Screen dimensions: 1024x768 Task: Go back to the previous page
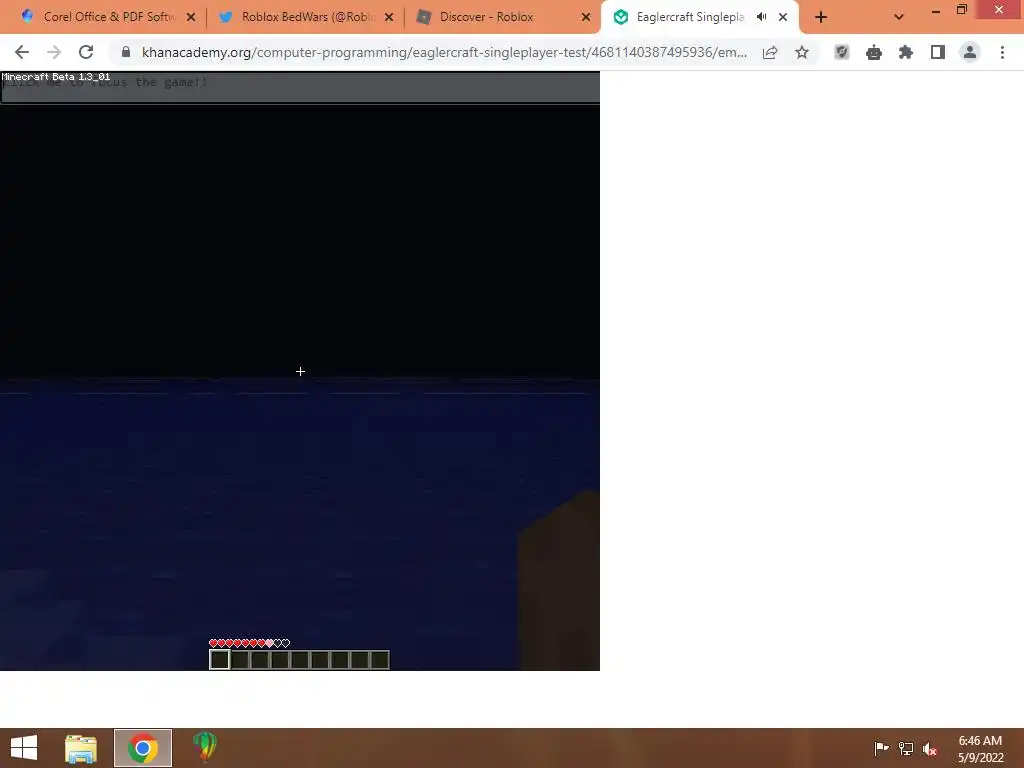point(22,52)
